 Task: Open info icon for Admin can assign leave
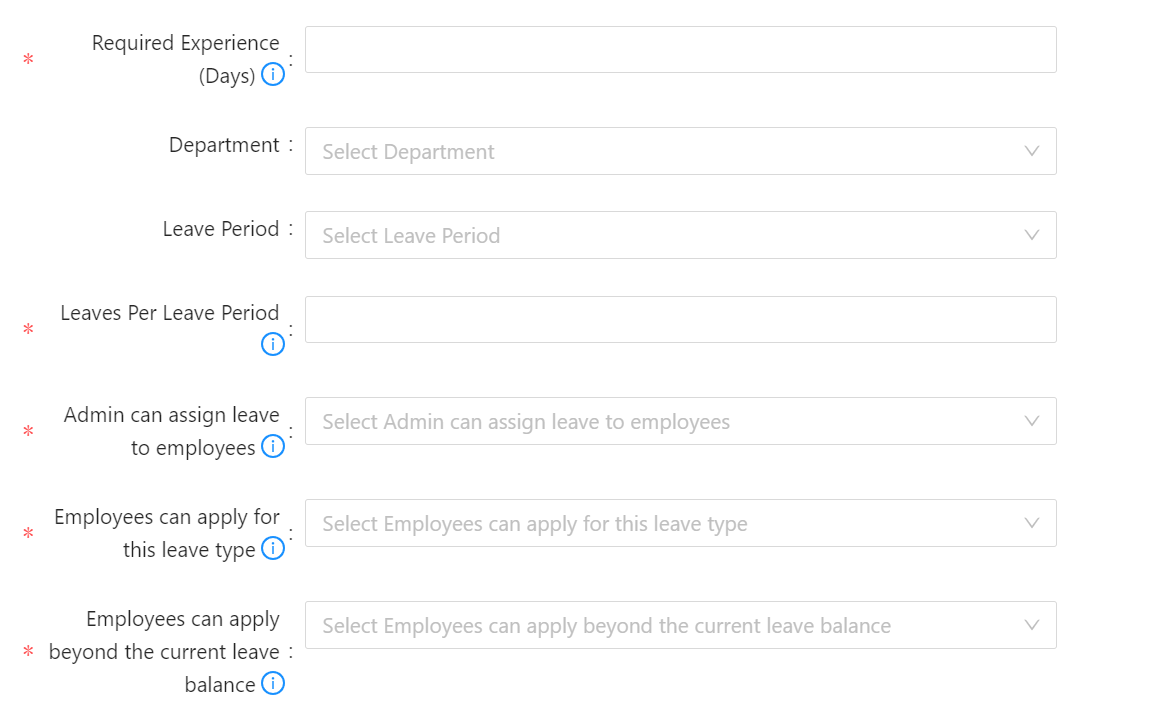[273, 447]
